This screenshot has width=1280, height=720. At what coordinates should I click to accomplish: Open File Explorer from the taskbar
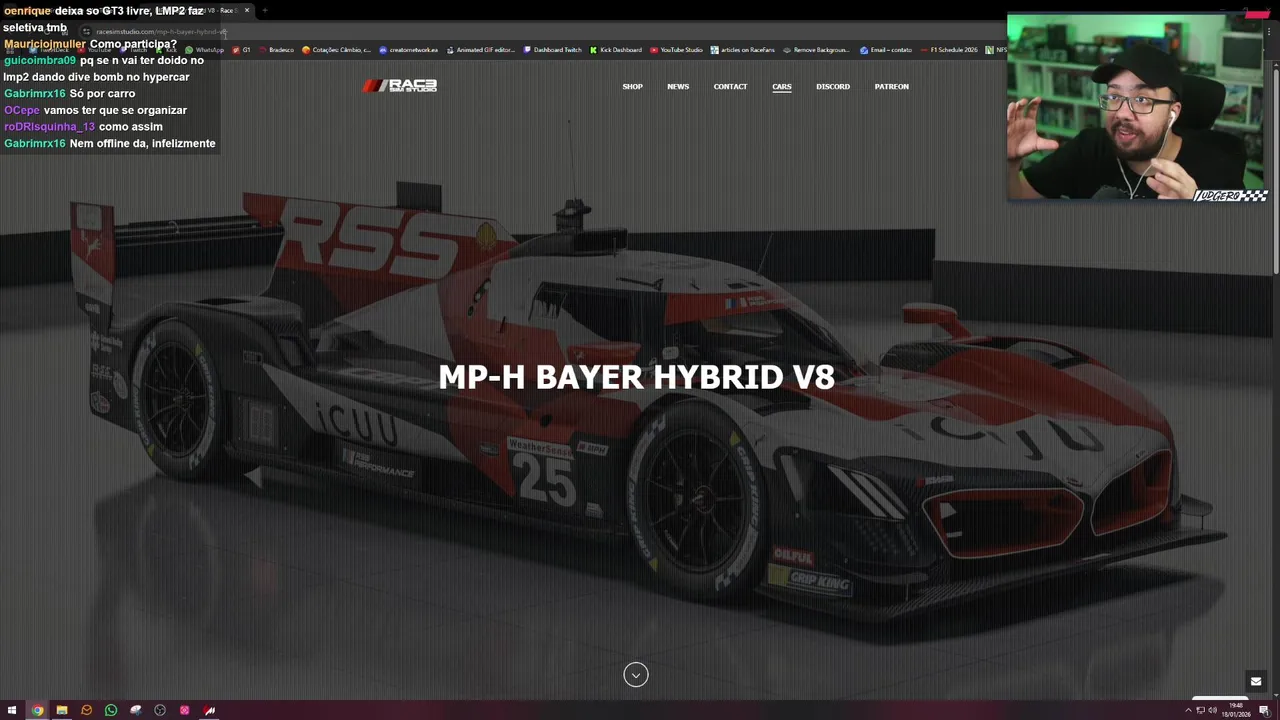(x=61, y=710)
